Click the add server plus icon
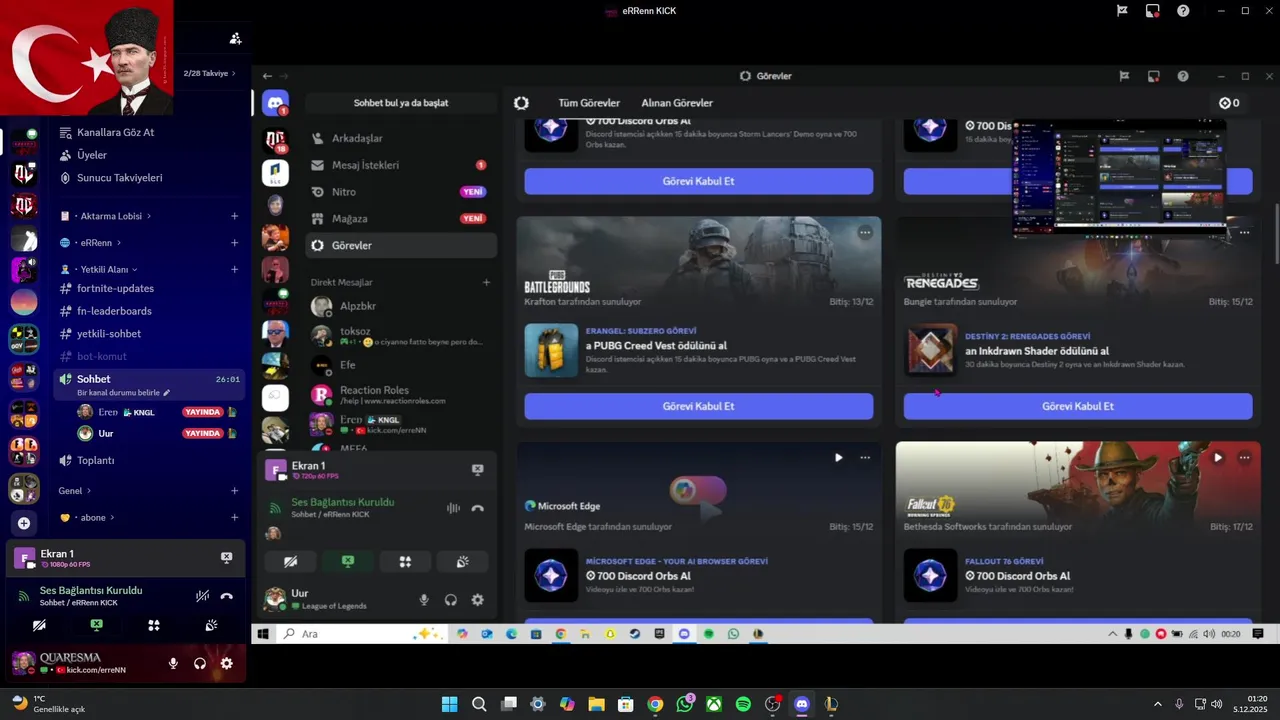Screen dimensions: 1280x720 click(24, 523)
